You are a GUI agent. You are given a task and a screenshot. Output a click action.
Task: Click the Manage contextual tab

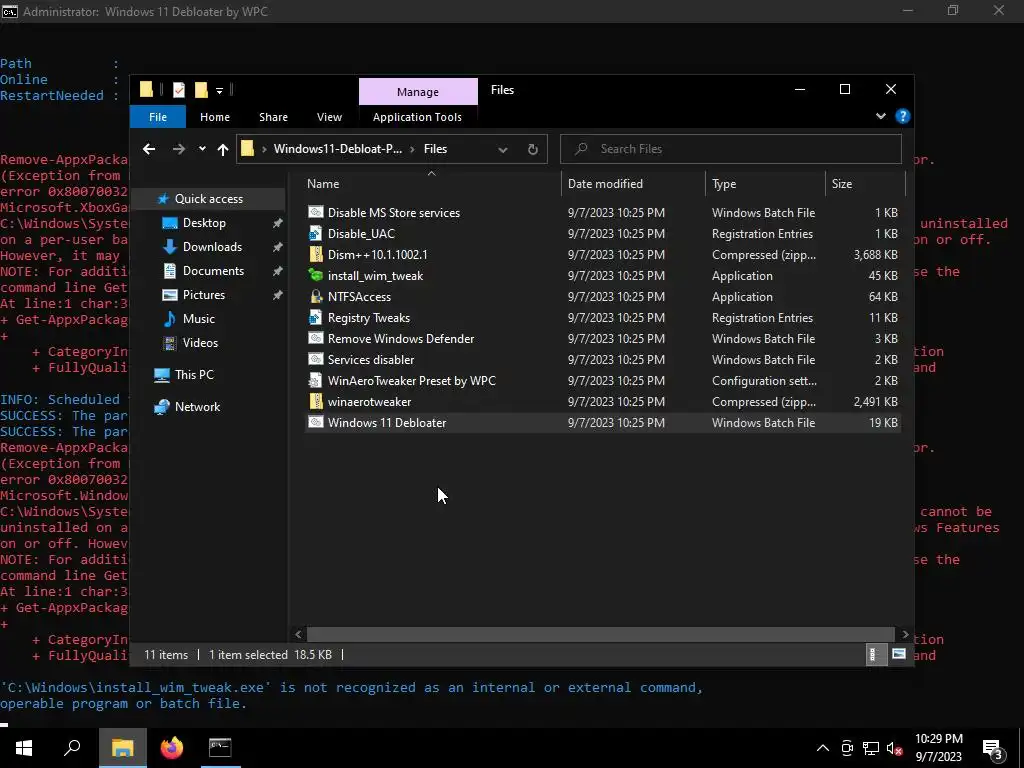point(418,92)
